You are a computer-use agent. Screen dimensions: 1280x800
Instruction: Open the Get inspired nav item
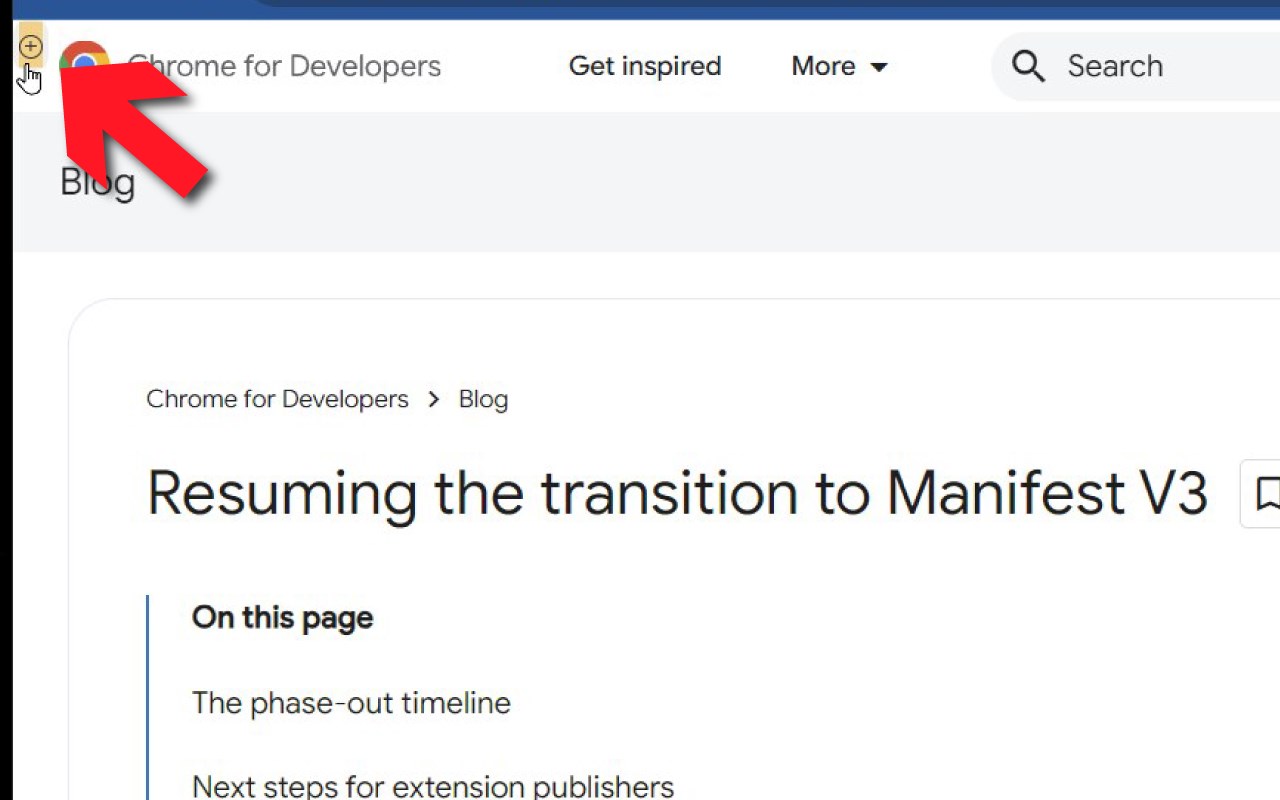click(645, 66)
